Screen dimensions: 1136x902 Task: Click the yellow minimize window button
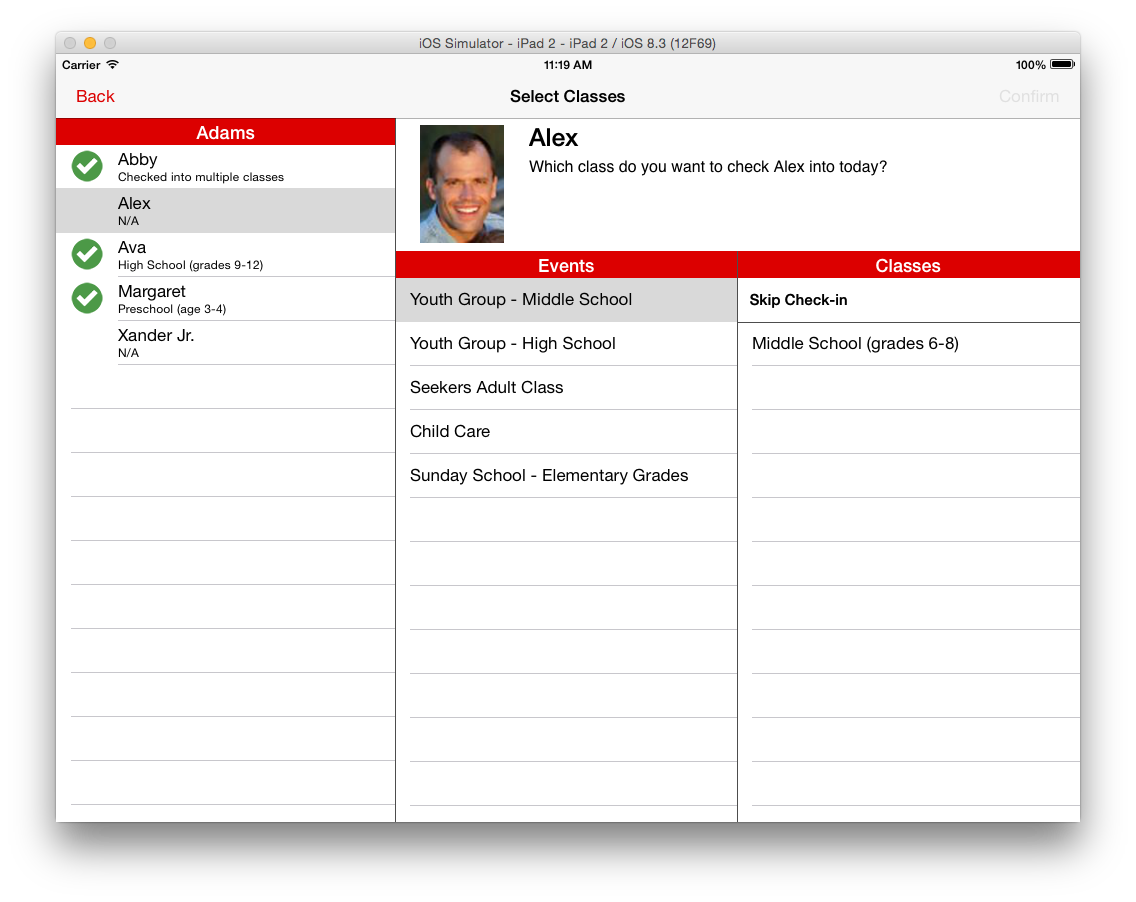(x=90, y=43)
